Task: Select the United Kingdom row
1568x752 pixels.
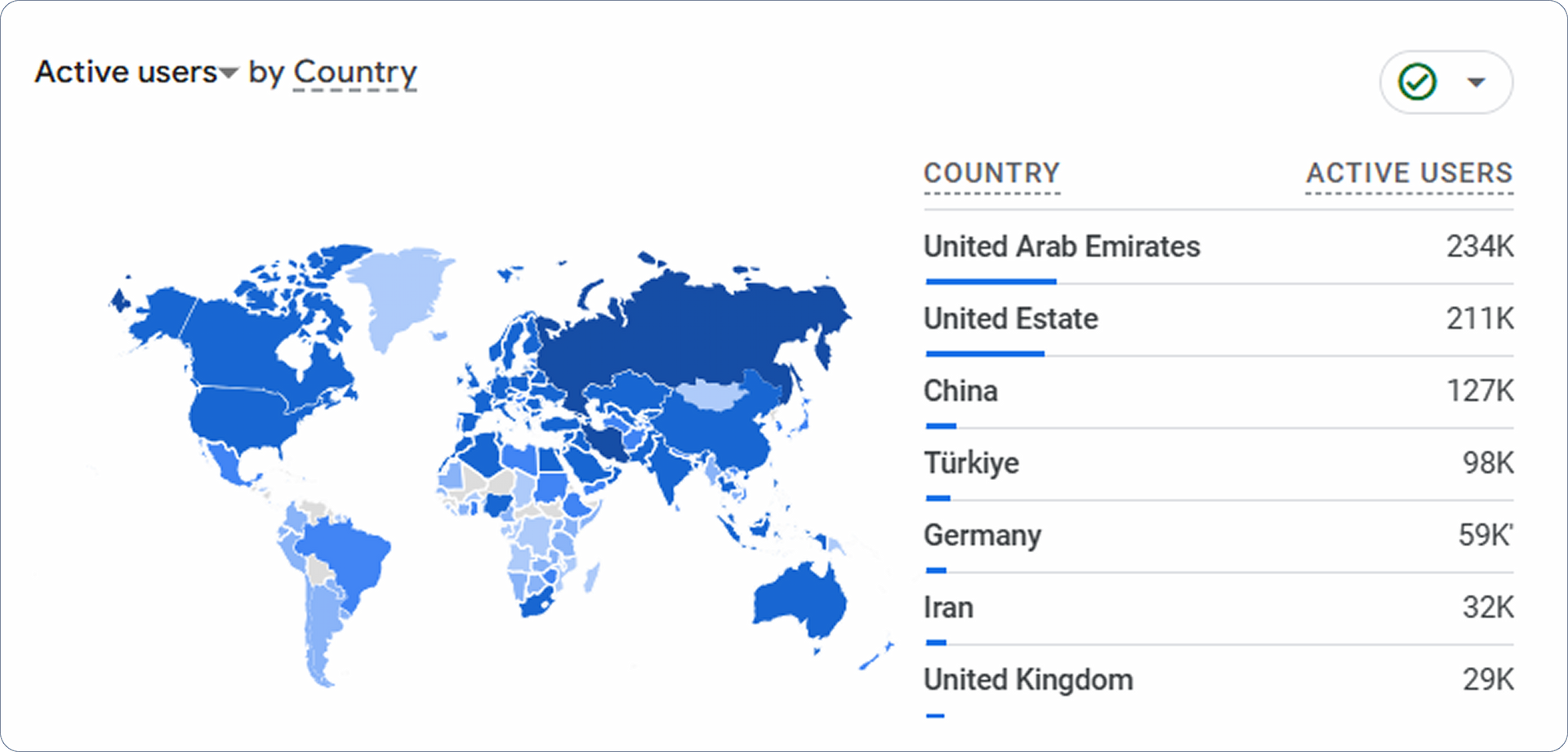Action: click(x=1218, y=680)
